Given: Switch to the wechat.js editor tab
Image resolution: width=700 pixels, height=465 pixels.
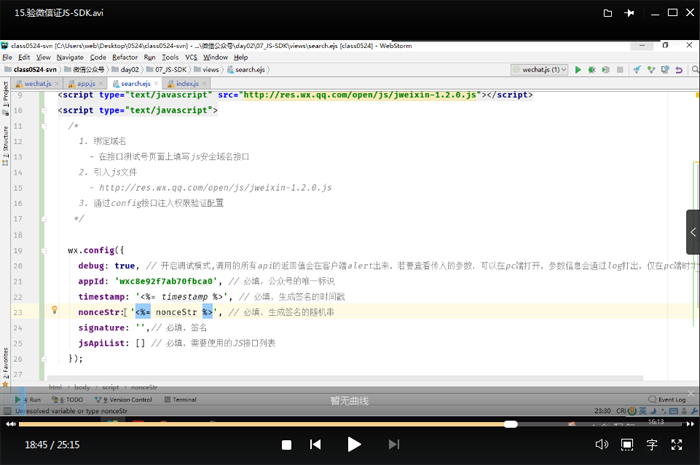Looking at the screenshot, I should [38, 83].
